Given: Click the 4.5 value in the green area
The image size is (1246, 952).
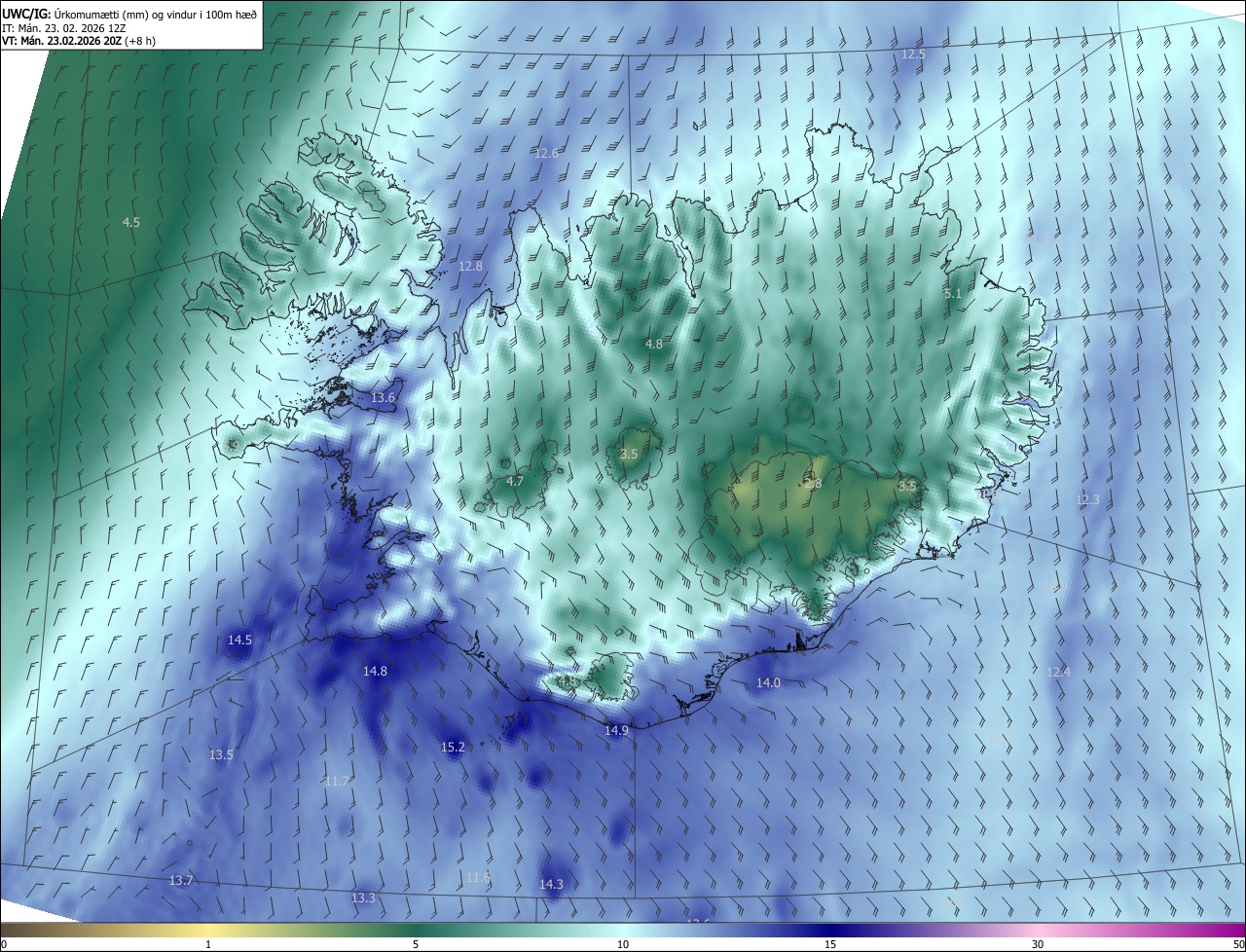Looking at the screenshot, I should click(131, 223).
